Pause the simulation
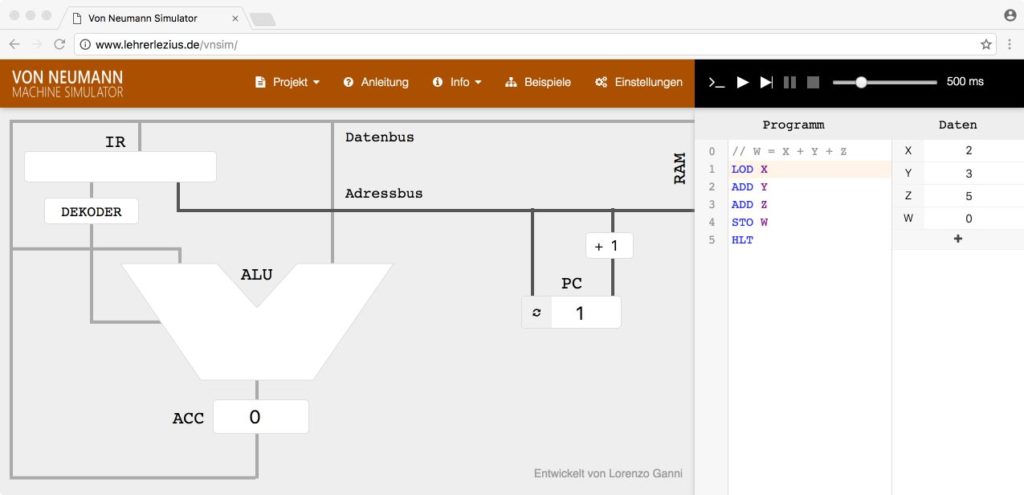This screenshot has width=1024, height=495. pyautogui.click(x=790, y=82)
